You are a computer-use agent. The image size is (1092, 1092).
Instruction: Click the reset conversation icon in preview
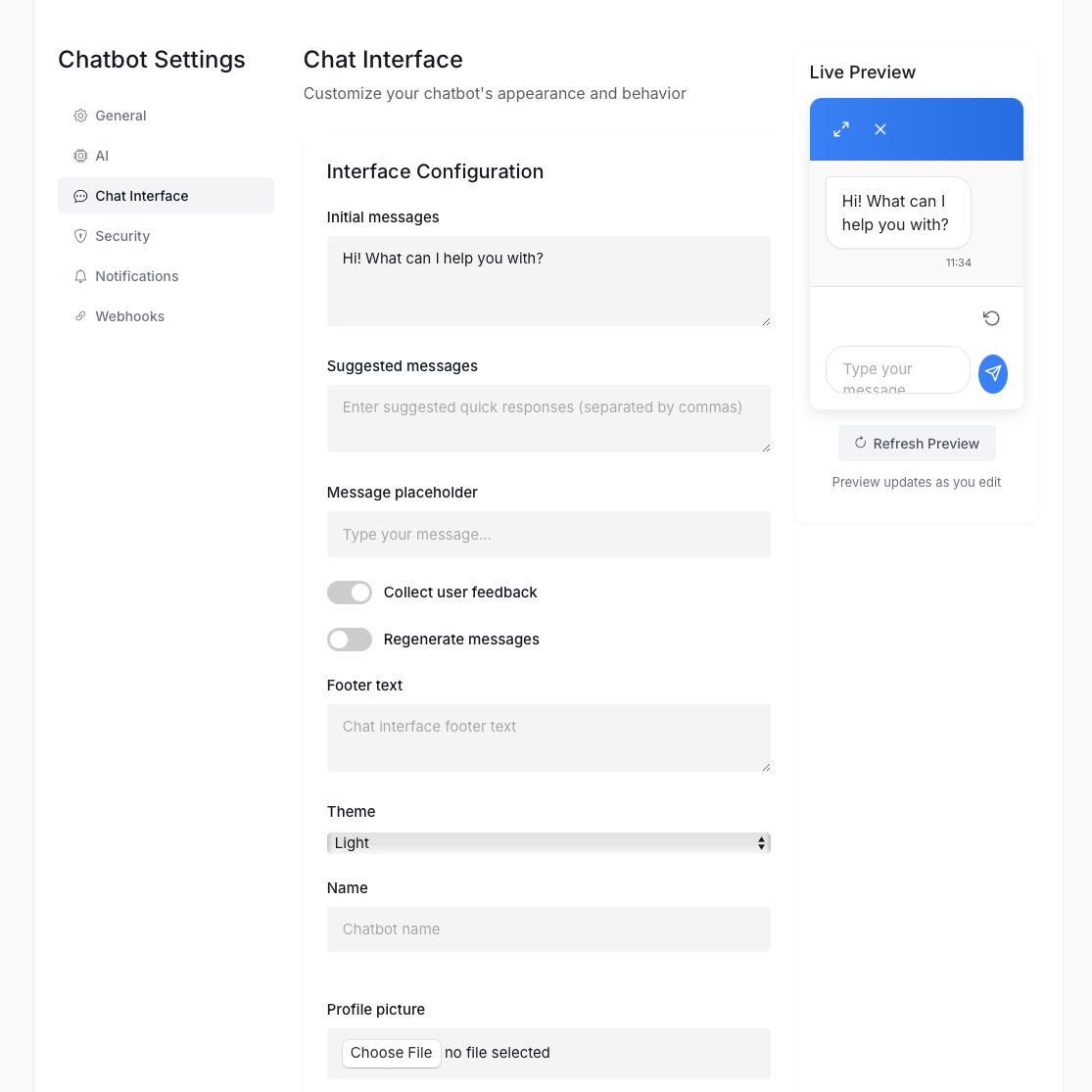point(991,318)
